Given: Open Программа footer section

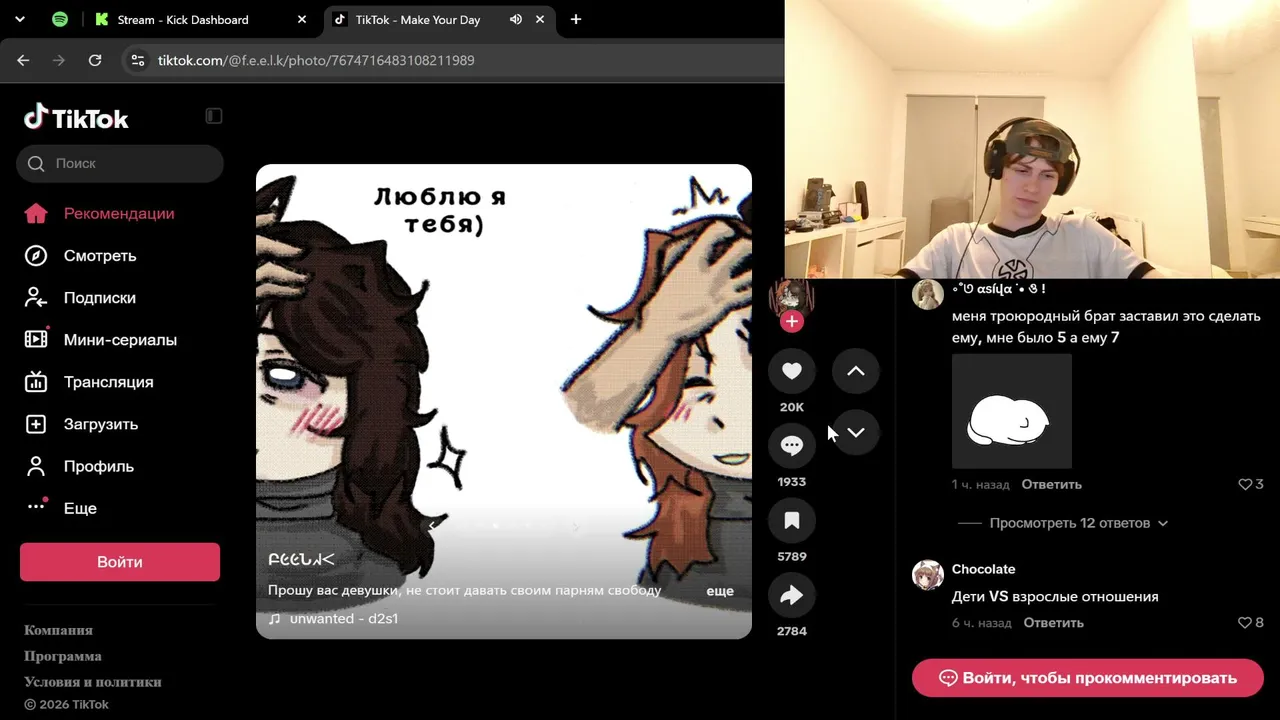Looking at the screenshot, I should (x=63, y=656).
